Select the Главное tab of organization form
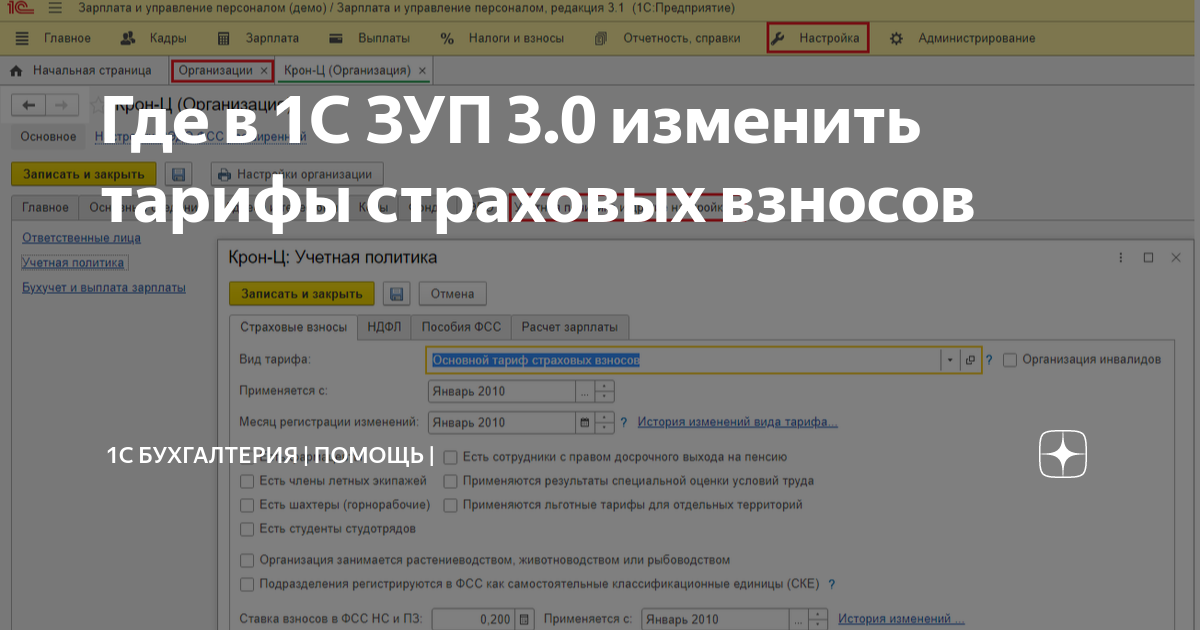This screenshot has width=1200, height=630. [45, 207]
